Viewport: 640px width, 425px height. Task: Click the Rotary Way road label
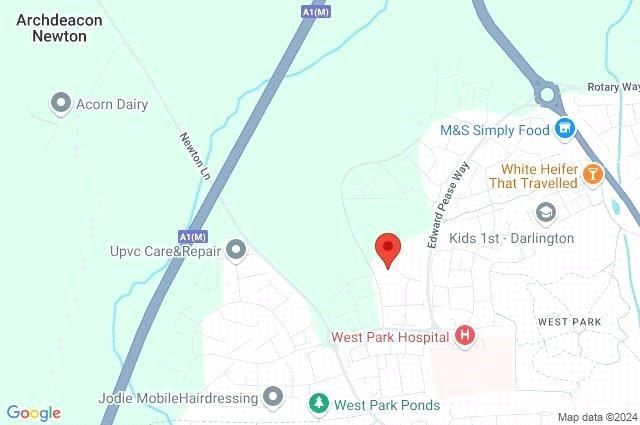coord(613,87)
